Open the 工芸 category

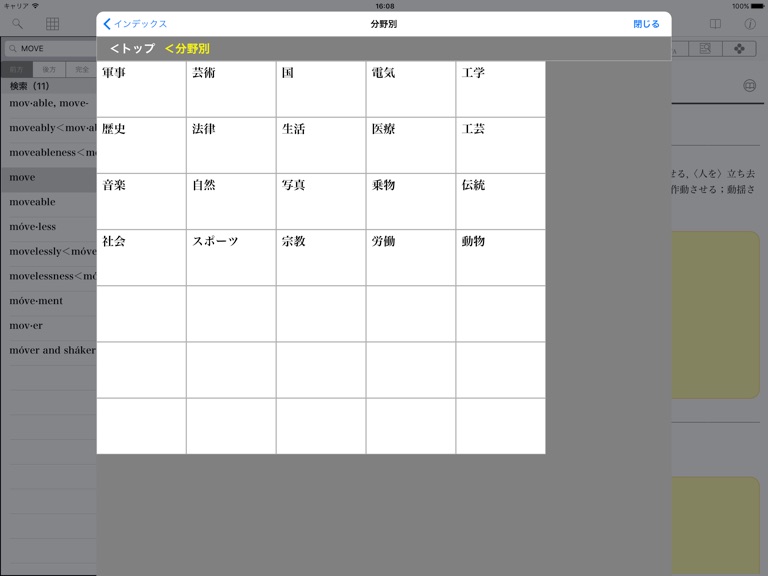pyautogui.click(x=501, y=145)
